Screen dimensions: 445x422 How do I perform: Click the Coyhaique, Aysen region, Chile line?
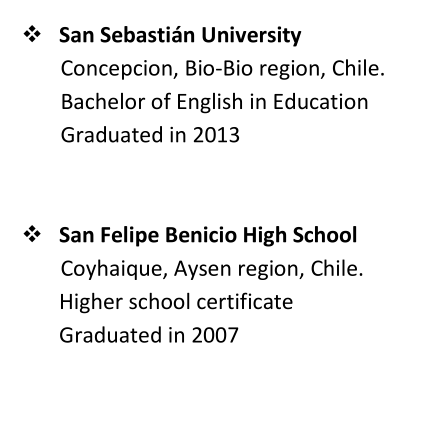pyautogui.click(x=212, y=269)
